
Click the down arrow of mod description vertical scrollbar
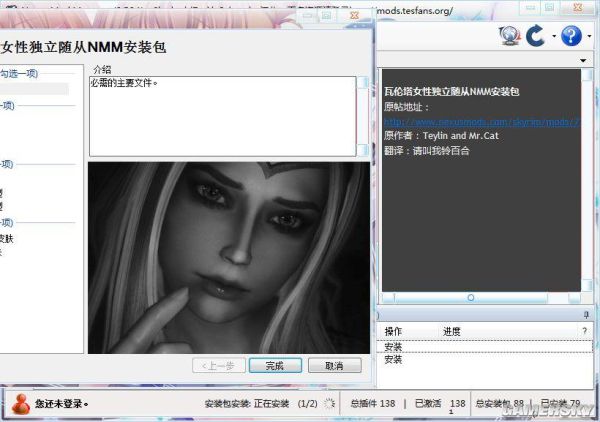587,285
